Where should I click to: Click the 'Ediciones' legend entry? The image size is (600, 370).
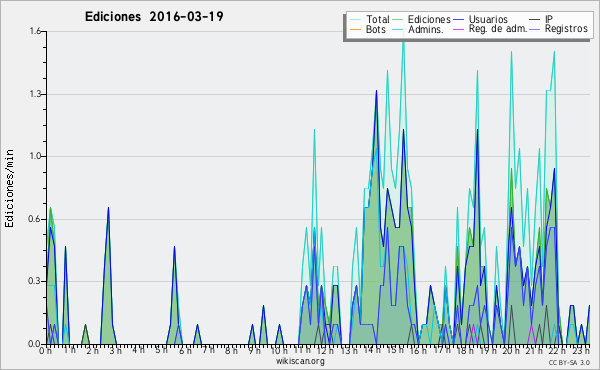pos(429,19)
